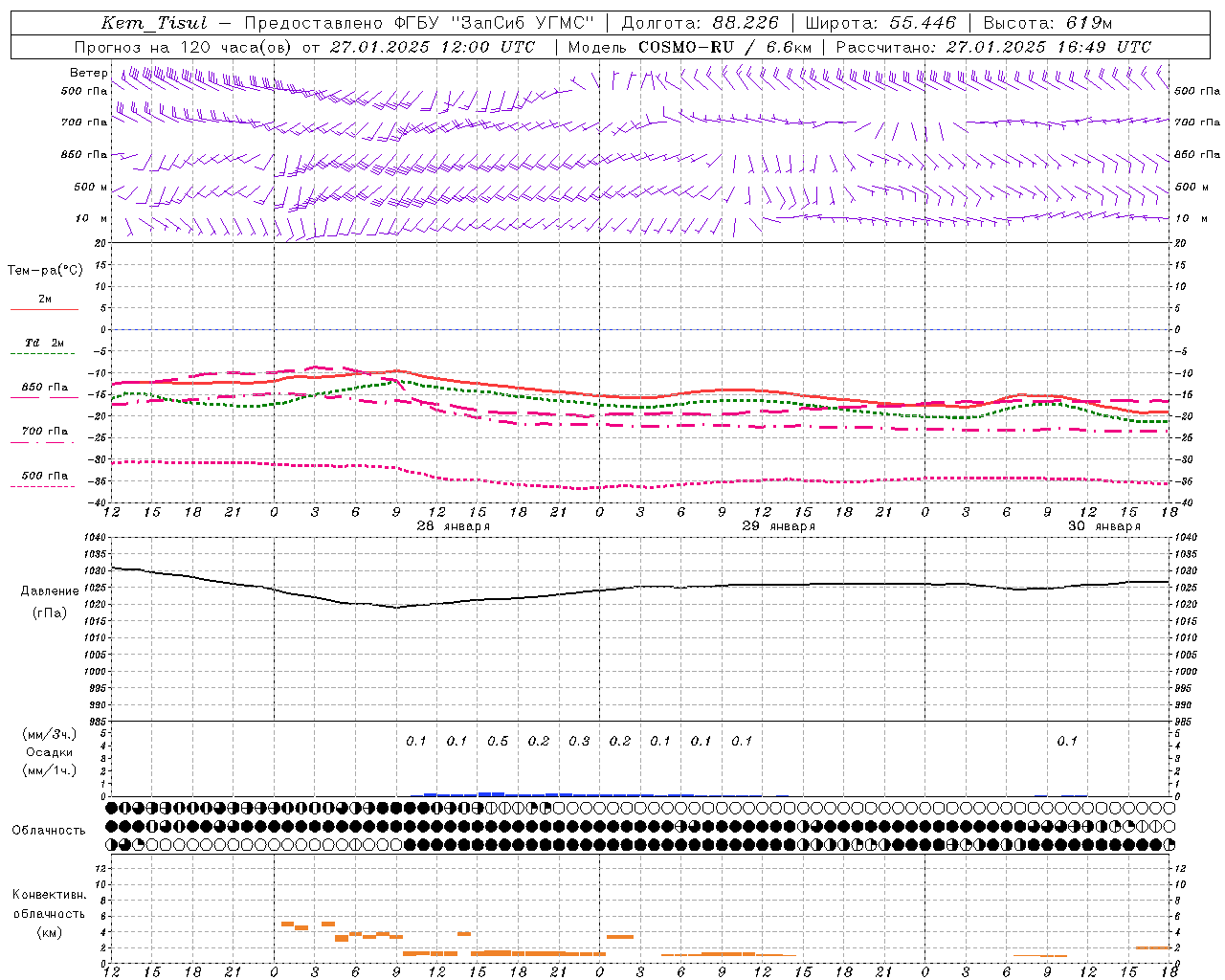Select the date label 30 января
Screen dimensions: 1225x980
click(1103, 526)
